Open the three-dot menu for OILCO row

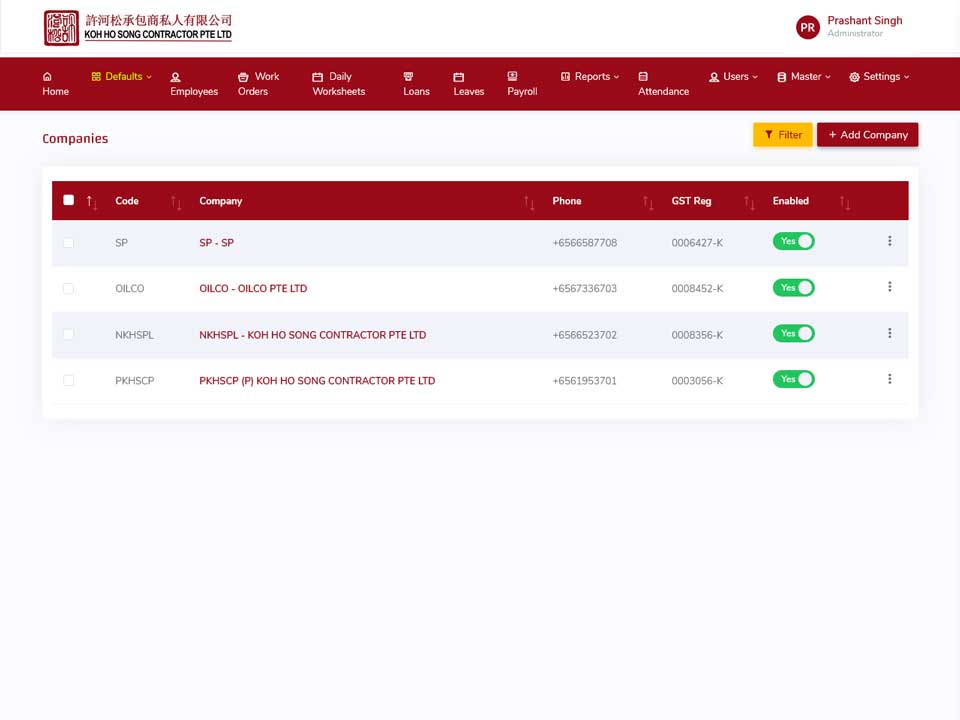click(889, 287)
